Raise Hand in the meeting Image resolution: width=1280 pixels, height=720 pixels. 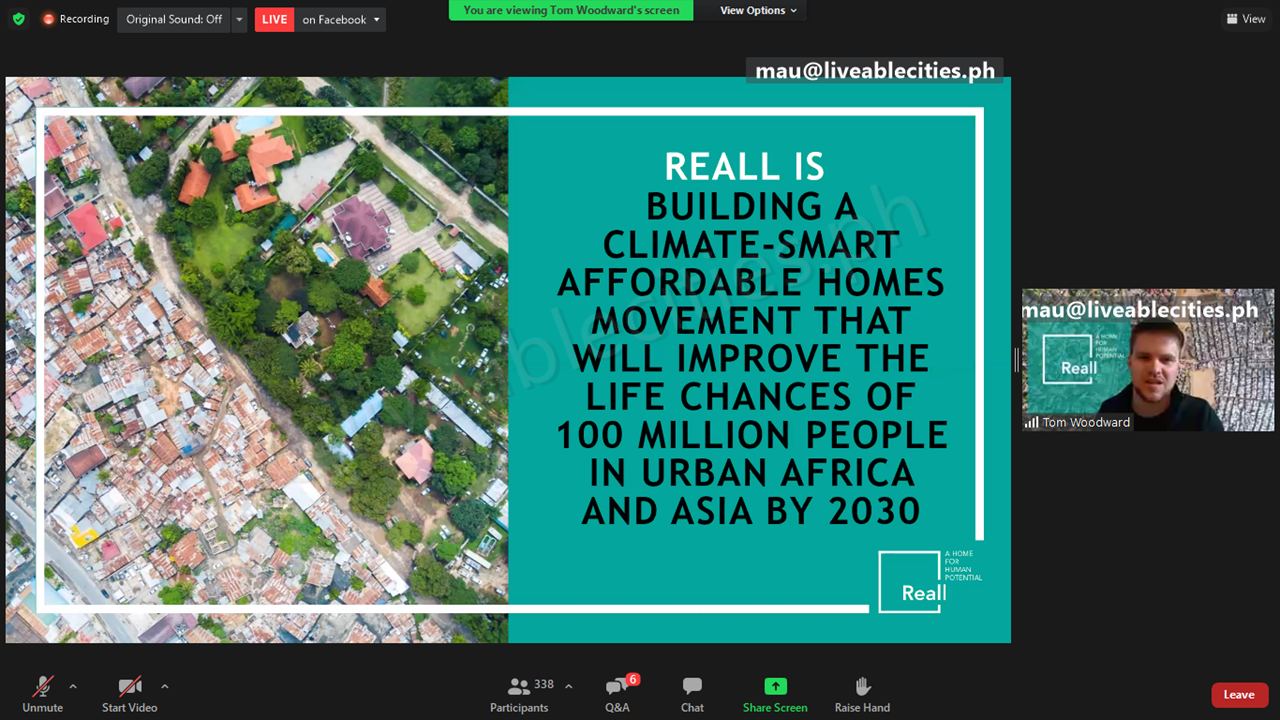(x=862, y=694)
